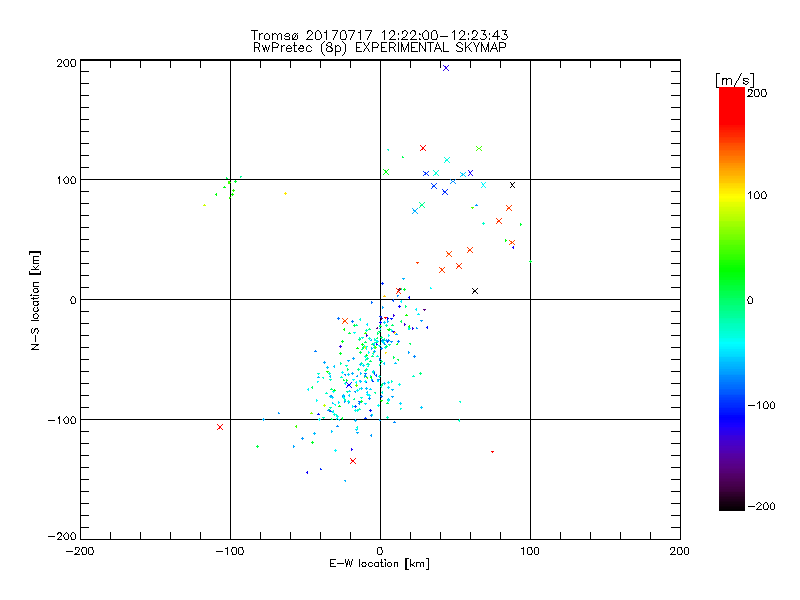Screen dimensions: 800x600
Task: Select the colorbar tick label '-100'
Action: pyautogui.click(x=761, y=406)
